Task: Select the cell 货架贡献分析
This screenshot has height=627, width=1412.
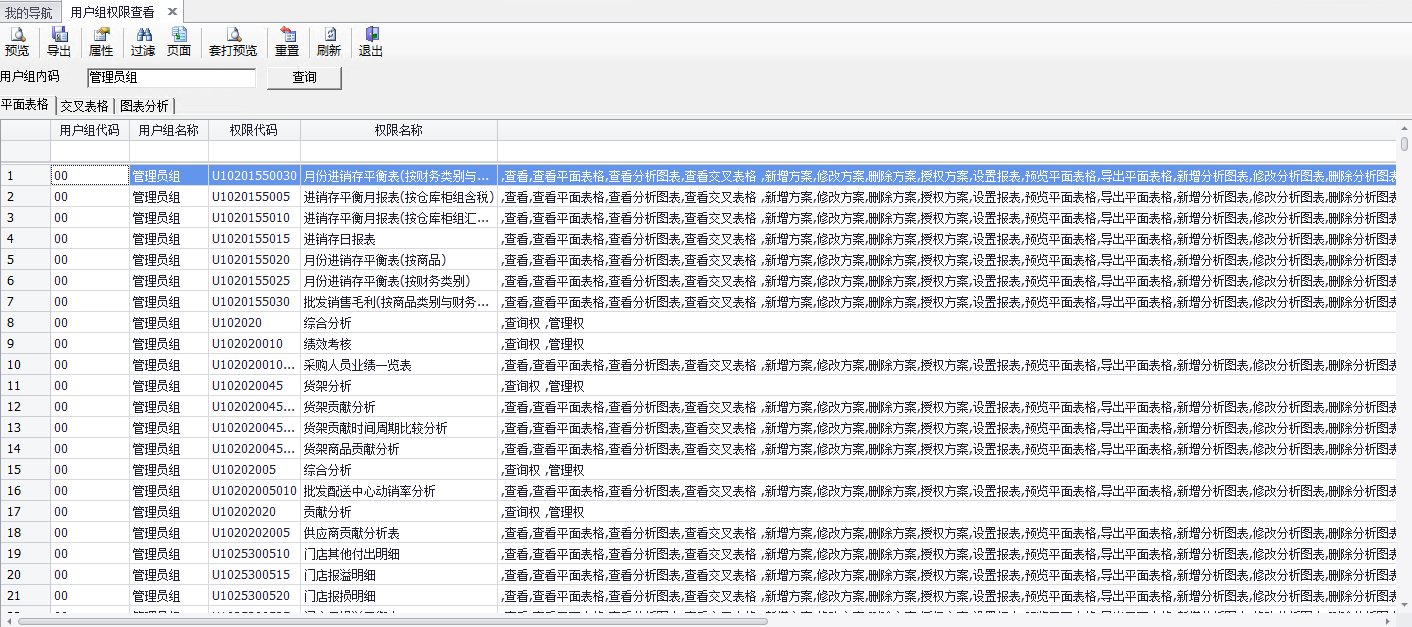Action: (x=399, y=407)
